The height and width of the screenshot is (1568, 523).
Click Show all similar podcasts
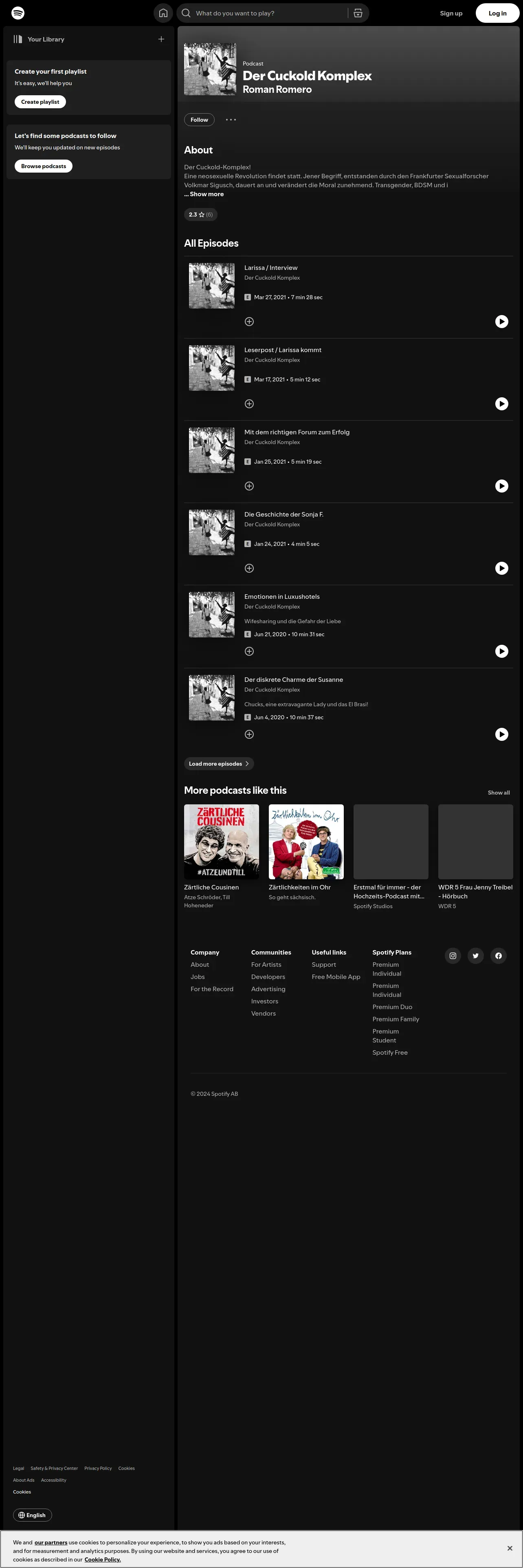coord(499,793)
